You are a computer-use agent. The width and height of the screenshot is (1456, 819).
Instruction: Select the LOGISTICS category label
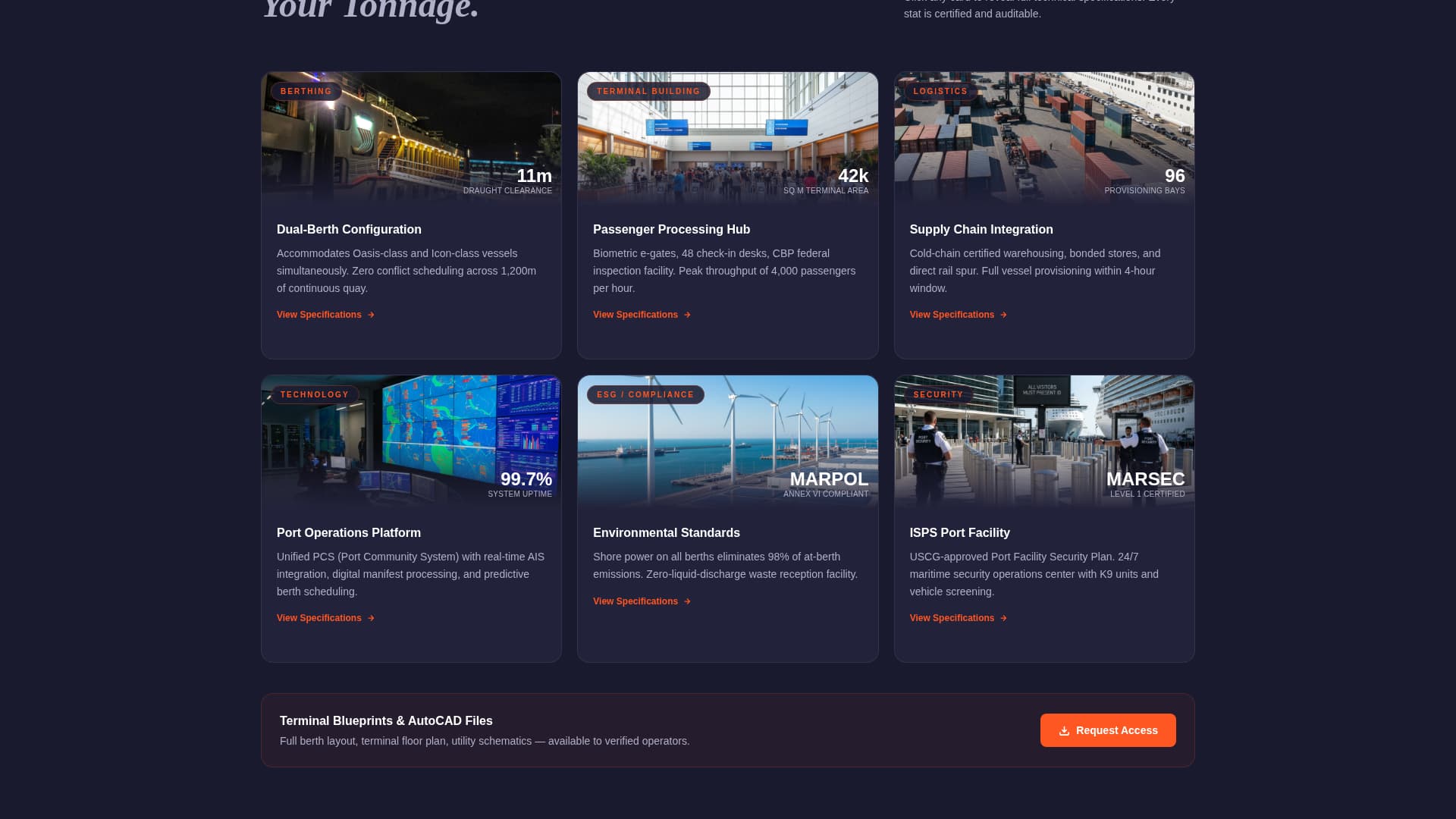[940, 91]
